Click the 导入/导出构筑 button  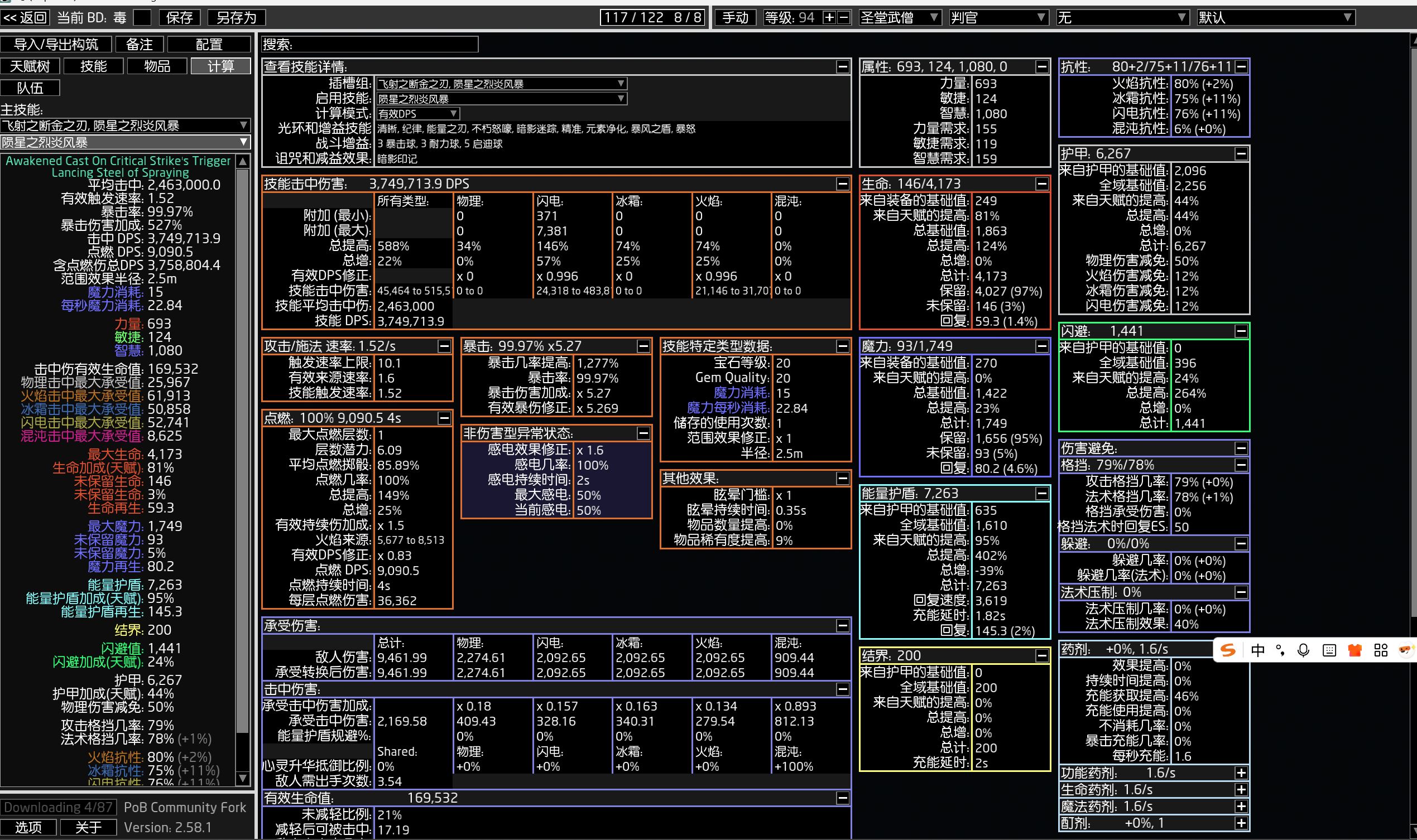coord(55,44)
